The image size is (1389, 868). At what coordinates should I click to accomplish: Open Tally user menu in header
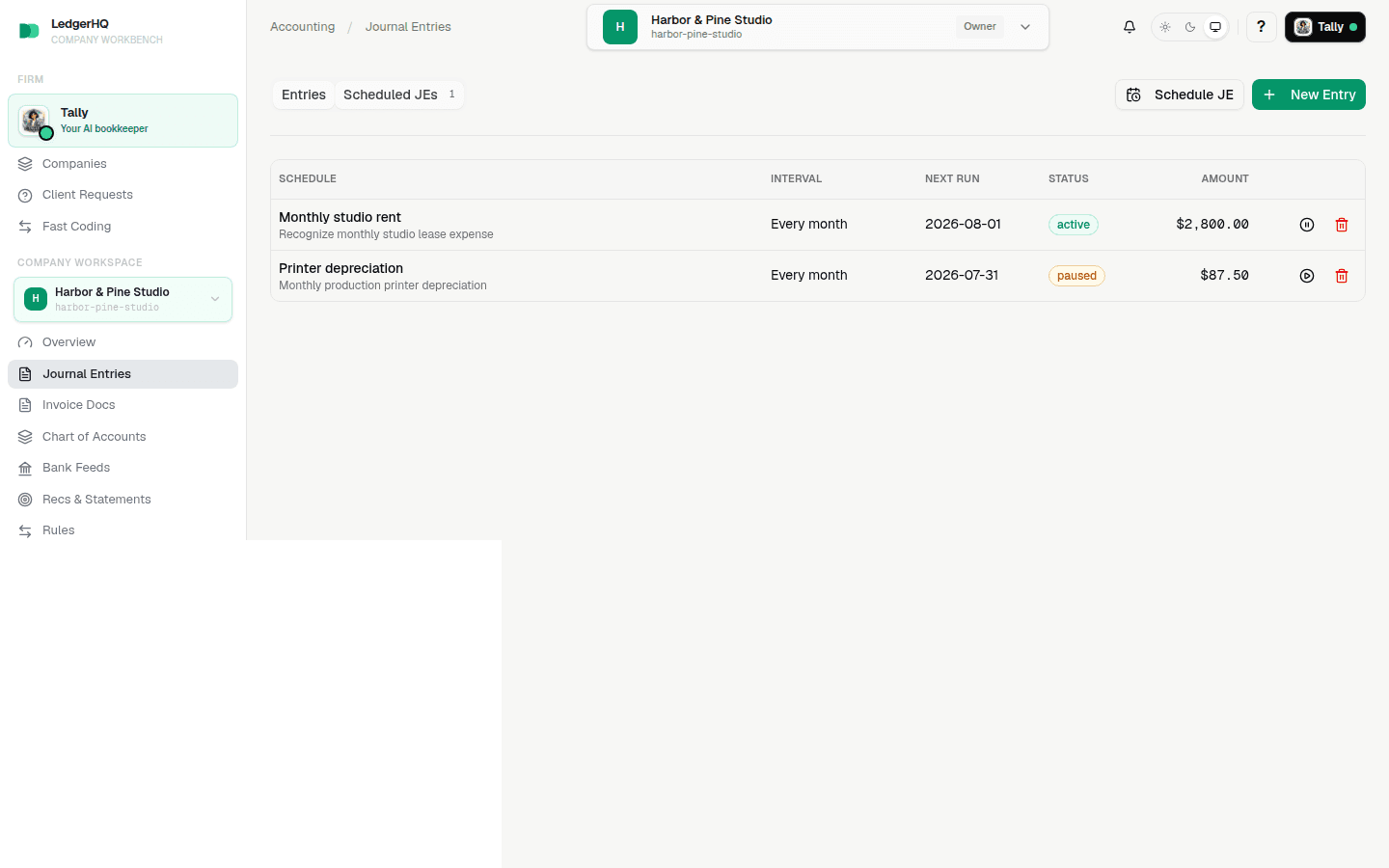coord(1325,27)
